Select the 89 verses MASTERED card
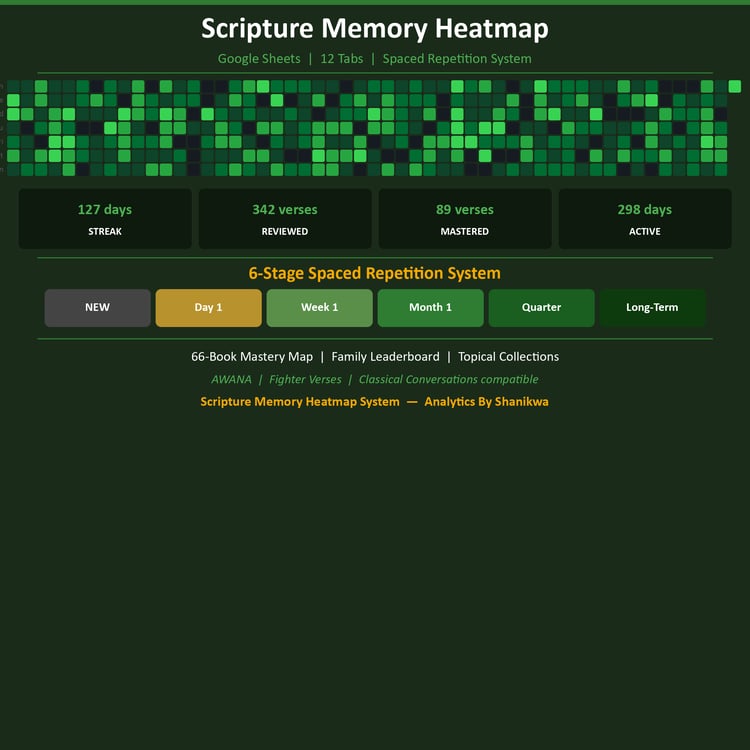This screenshot has height=750, width=750. [x=465, y=219]
